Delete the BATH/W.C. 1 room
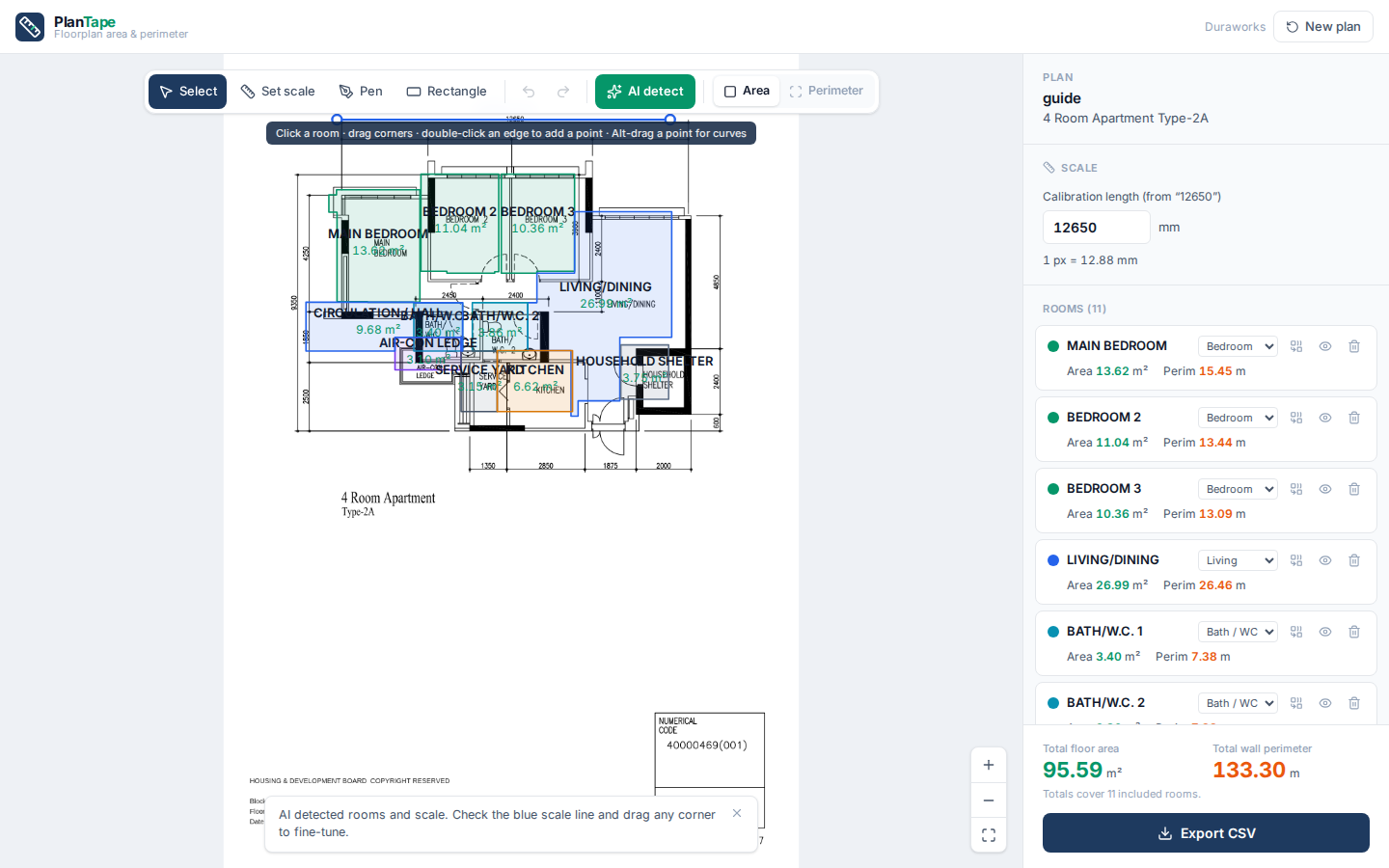The height and width of the screenshot is (868, 1389). (x=1354, y=632)
